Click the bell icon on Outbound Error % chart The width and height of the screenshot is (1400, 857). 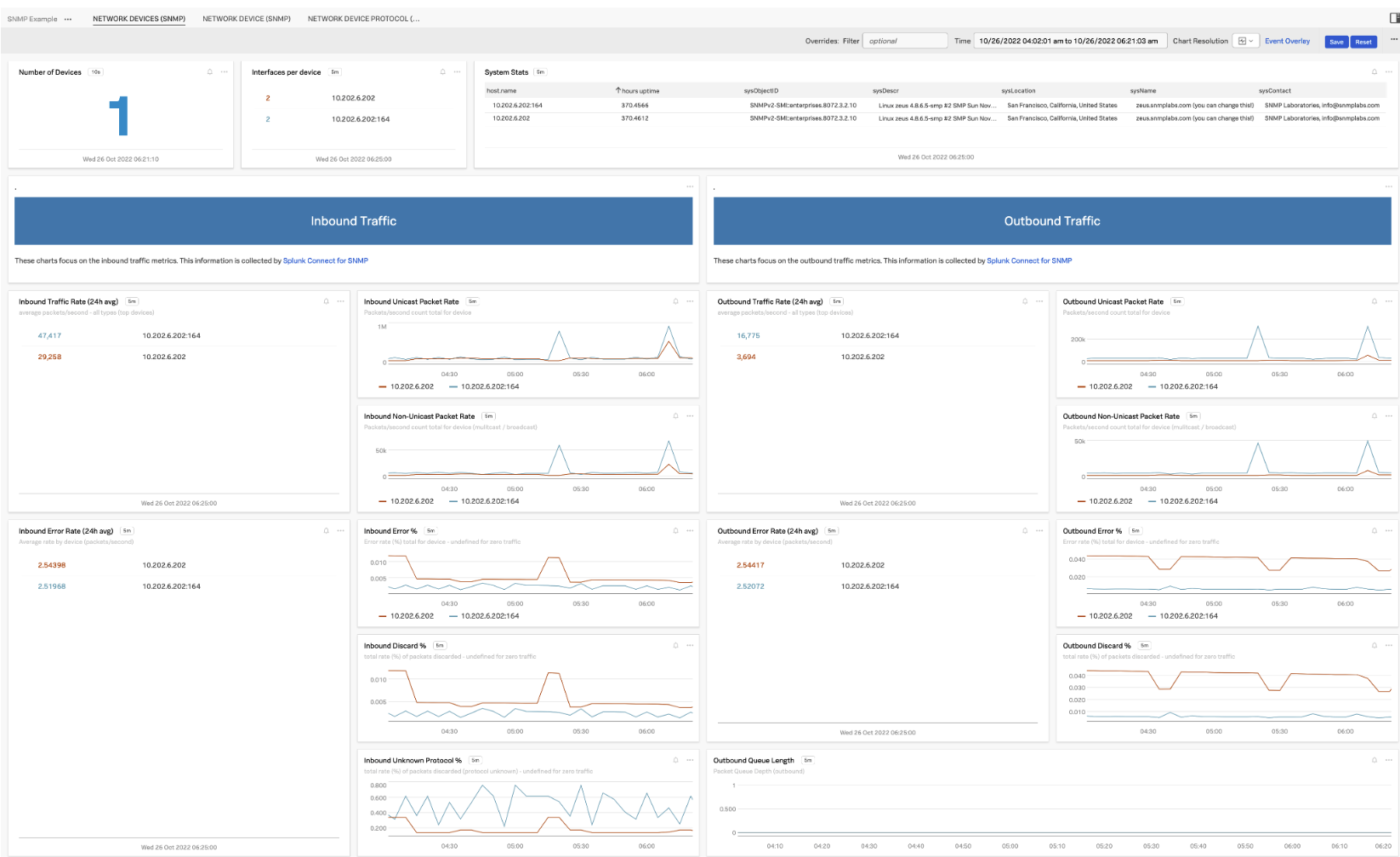(x=1374, y=530)
